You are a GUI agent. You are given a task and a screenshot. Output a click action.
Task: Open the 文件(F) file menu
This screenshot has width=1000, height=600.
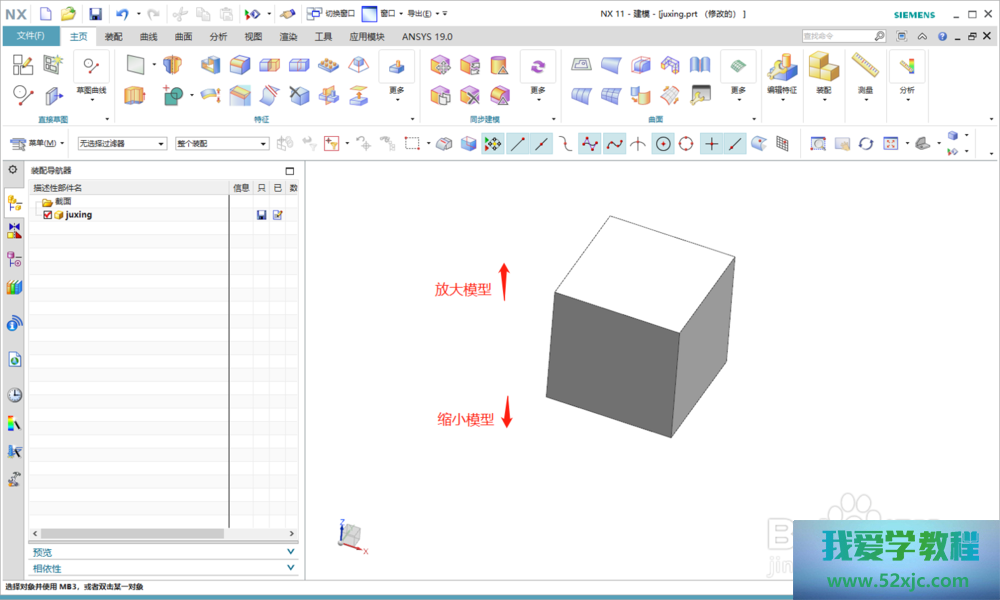(x=30, y=37)
